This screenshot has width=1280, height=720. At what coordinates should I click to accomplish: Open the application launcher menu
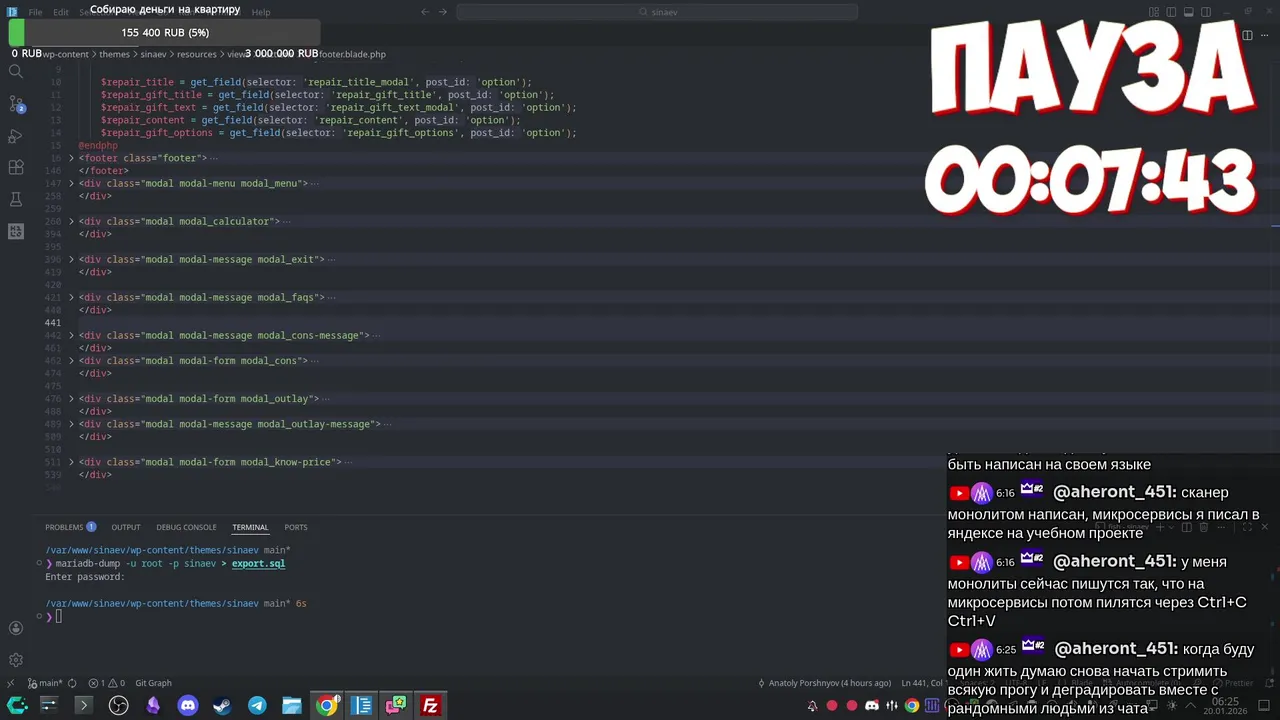coord(16,706)
